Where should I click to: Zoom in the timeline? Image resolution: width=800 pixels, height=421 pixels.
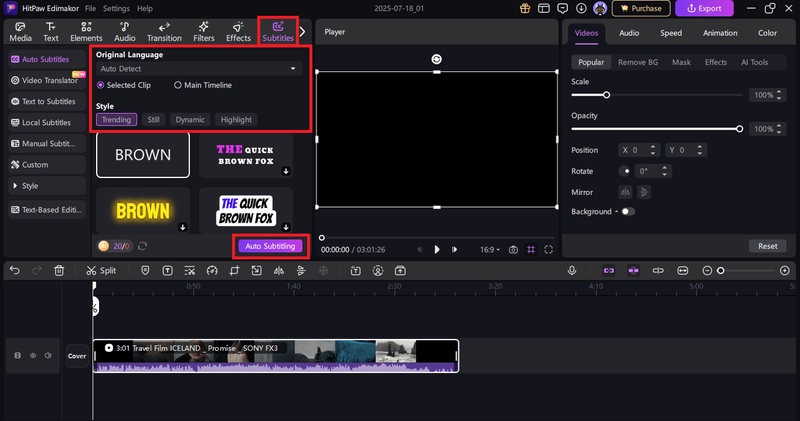785,270
